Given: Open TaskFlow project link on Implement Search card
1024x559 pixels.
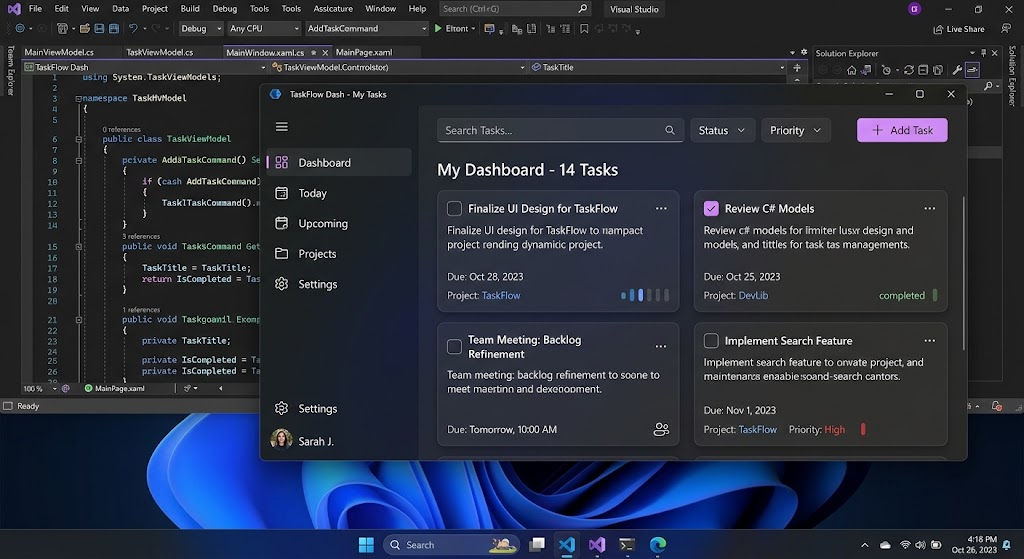Looking at the screenshot, I should 758,430.
